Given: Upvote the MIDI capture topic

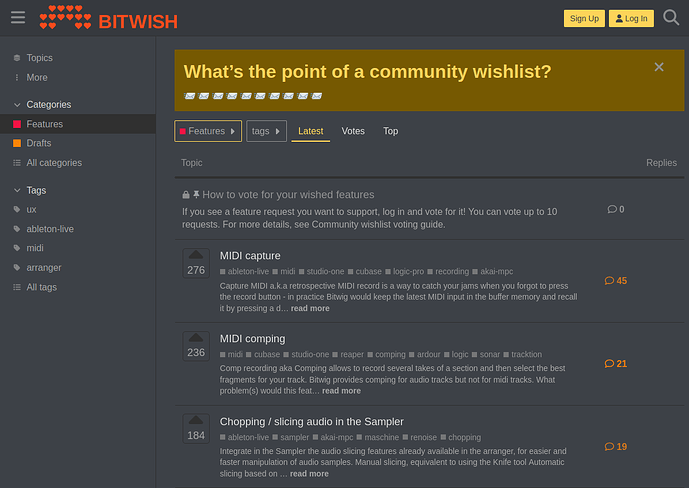Looking at the screenshot, I should pos(196,255).
